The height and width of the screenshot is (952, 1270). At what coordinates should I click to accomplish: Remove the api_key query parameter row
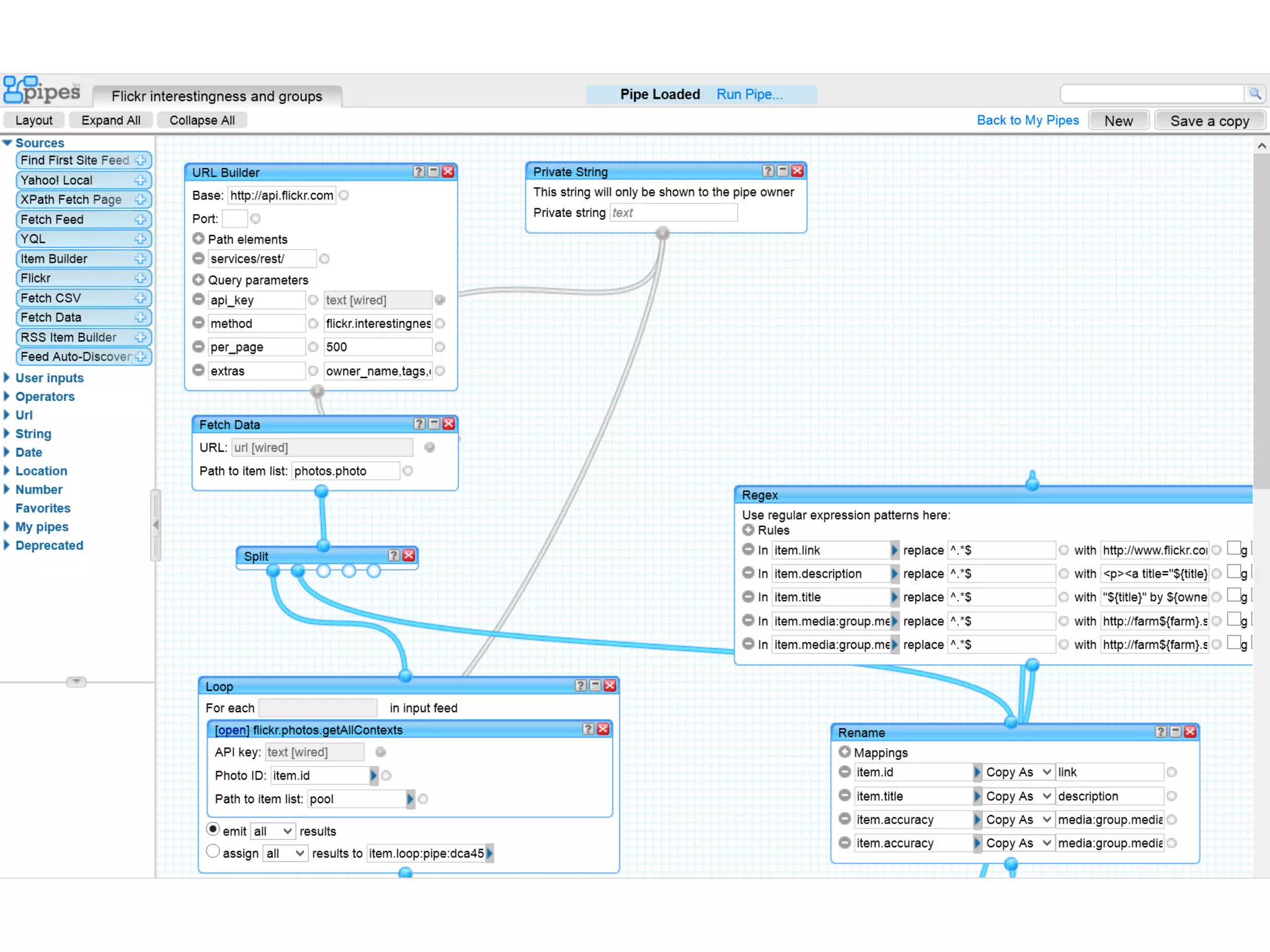coord(198,299)
